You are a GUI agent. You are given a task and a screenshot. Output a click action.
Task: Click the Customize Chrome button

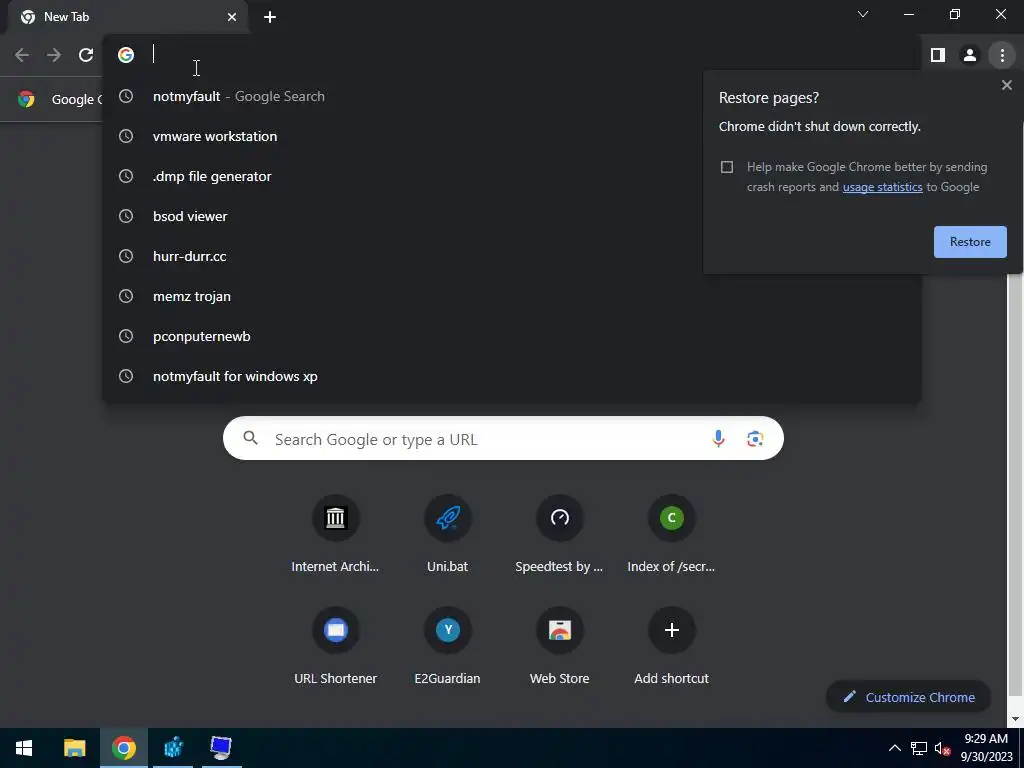[x=908, y=697]
